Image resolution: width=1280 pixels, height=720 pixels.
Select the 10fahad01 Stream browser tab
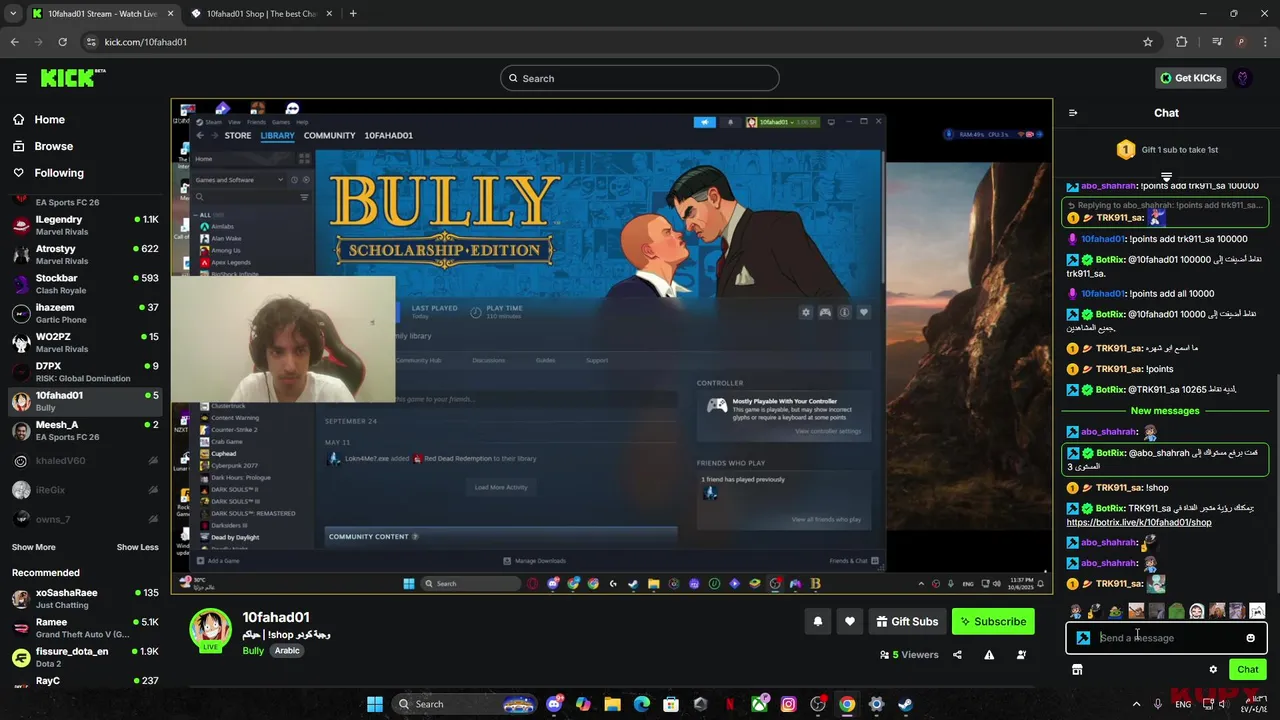click(x=102, y=14)
